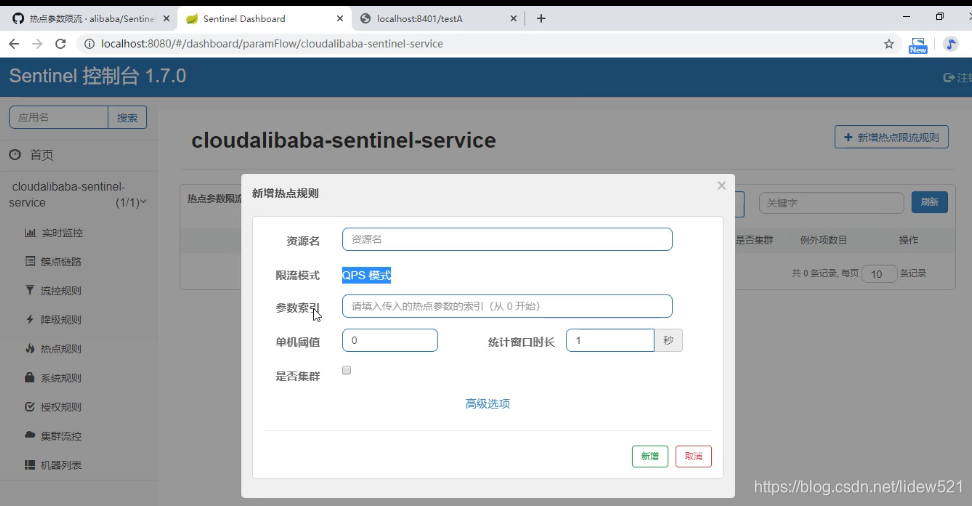Click the address bar URL

272,44
